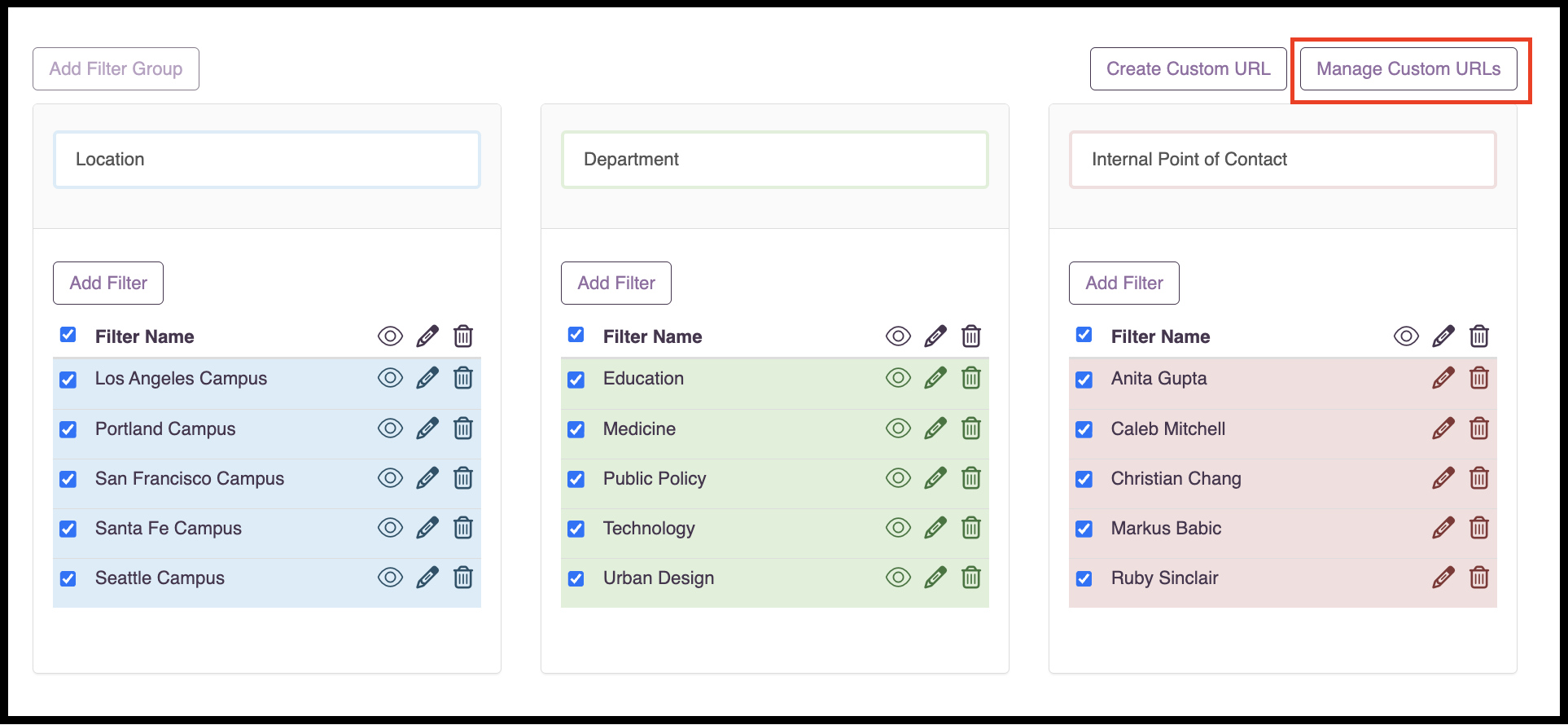Image resolution: width=1568 pixels, height=725 pixels.
Task: Add Filter to Internal Point of Contact group
Action: [x=1124, y=283]
